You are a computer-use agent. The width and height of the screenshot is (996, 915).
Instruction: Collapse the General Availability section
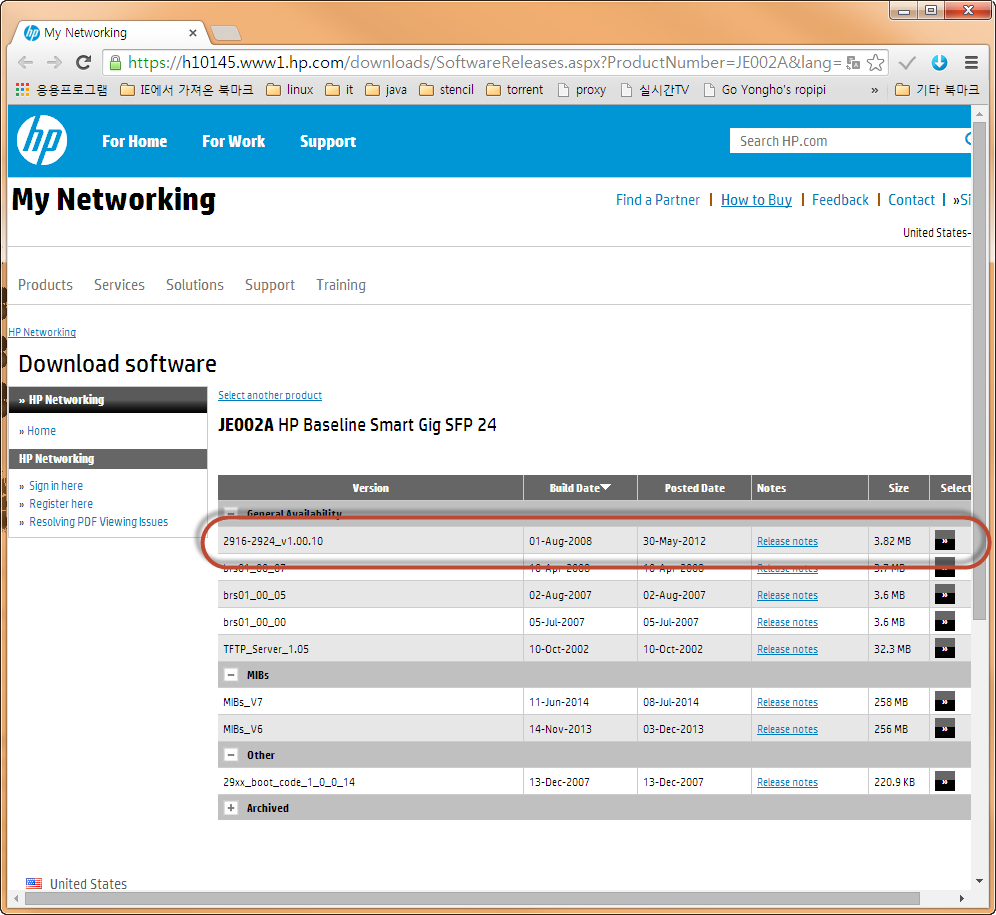[231, 513]
